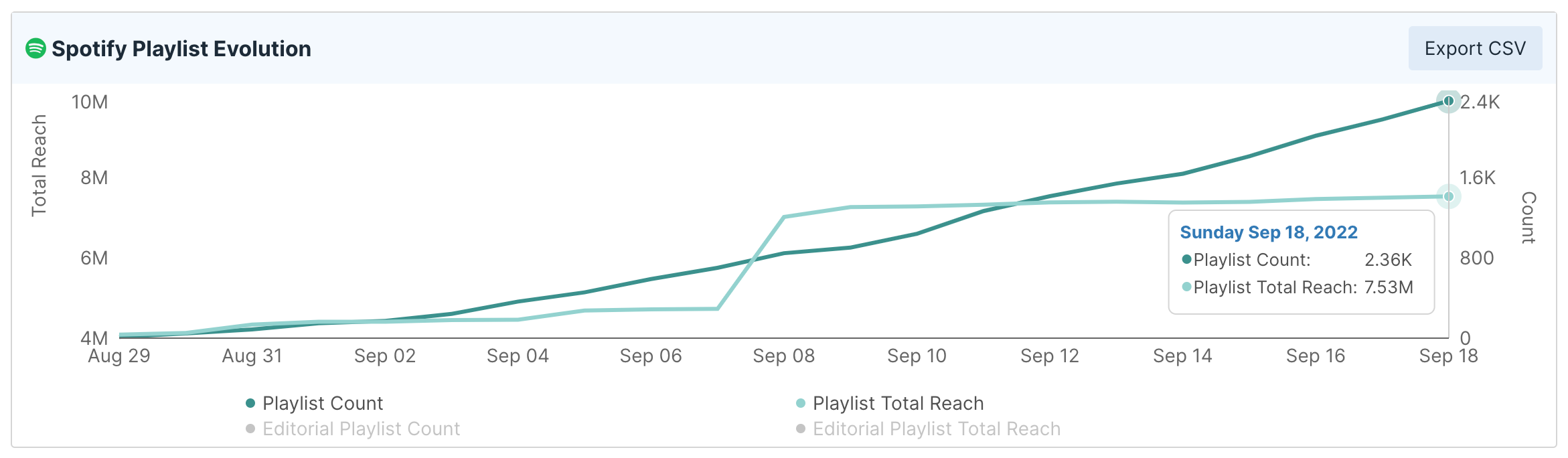Screen dimensions: 1568x458
Task: Hide the Playlist Count series via legend
Action: 322,403
